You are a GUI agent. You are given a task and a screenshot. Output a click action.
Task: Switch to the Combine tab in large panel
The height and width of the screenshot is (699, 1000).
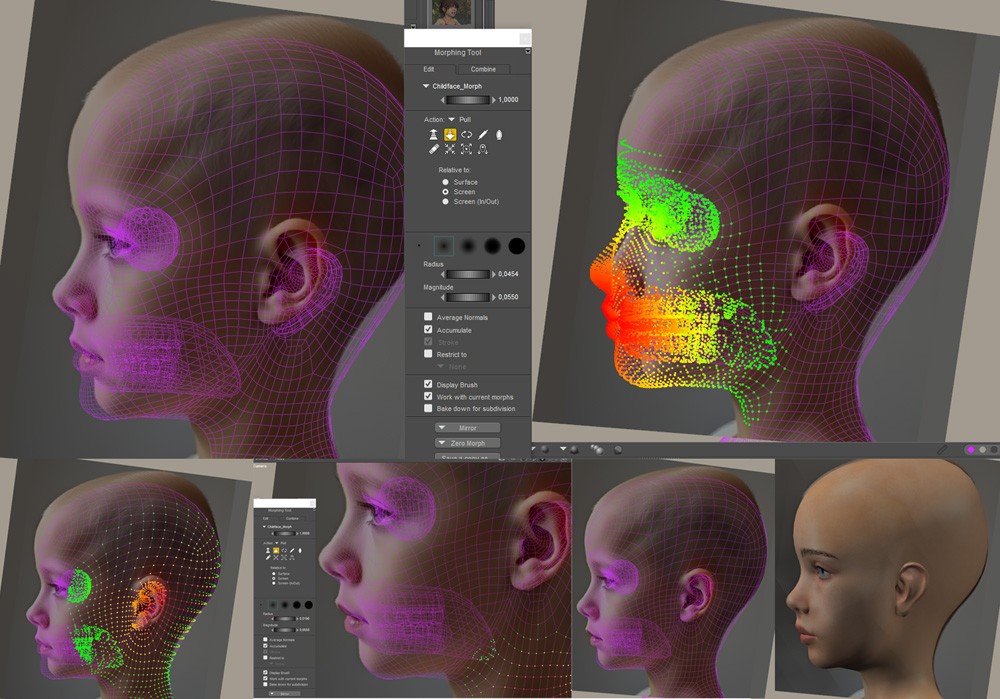tap(483, 69)
